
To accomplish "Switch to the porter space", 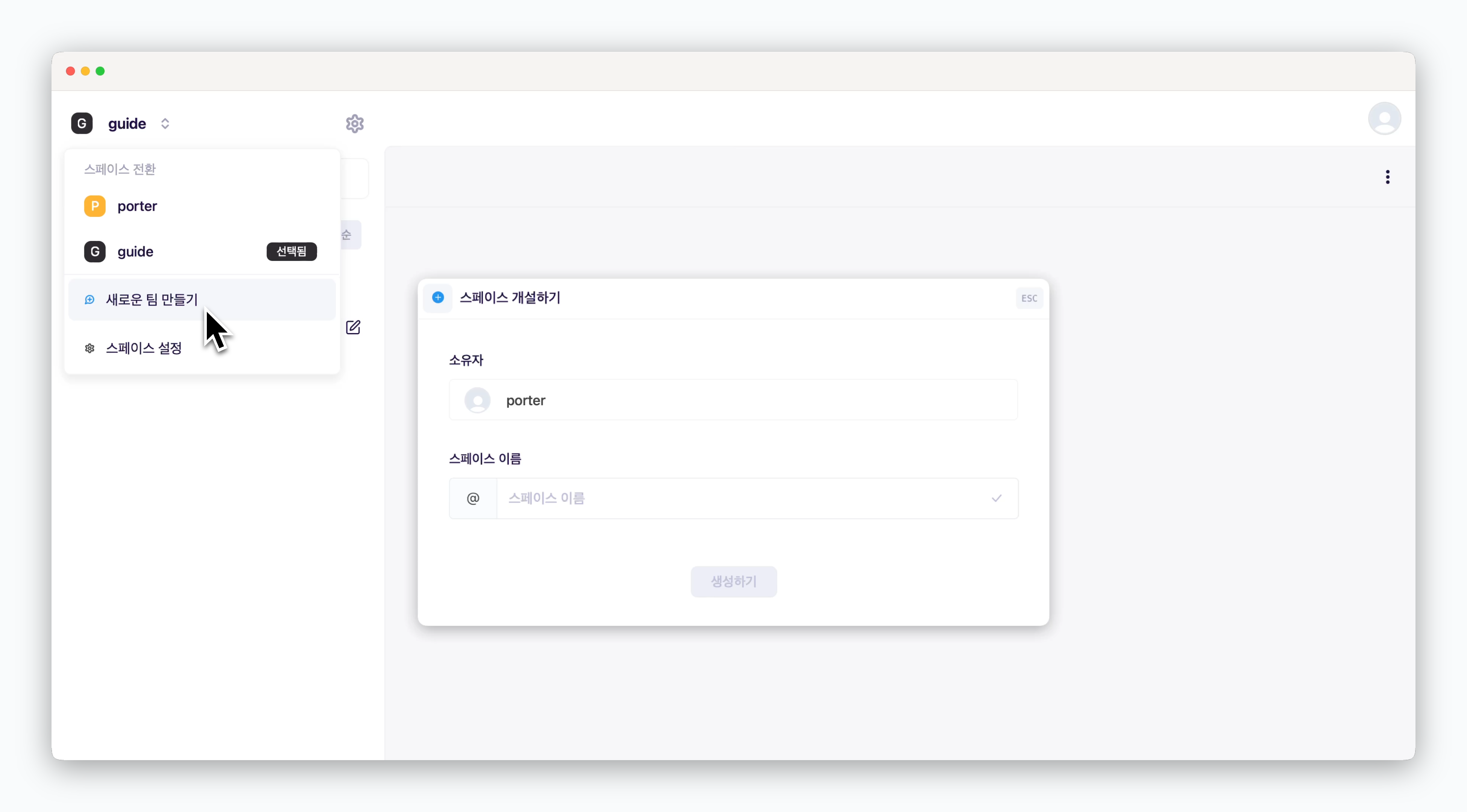I will pyautogui.click(x=202, y=206).
